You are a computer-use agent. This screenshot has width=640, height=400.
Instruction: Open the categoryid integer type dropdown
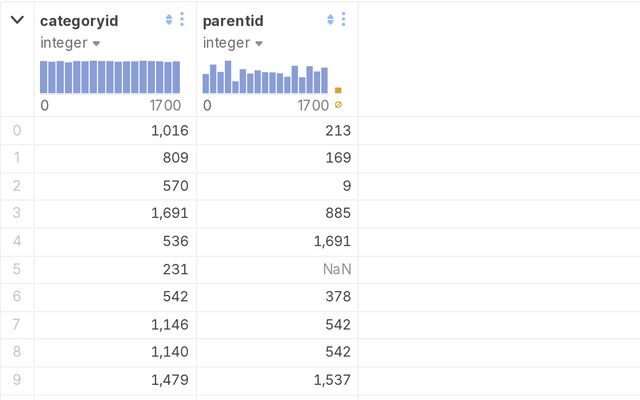(x=96, y=44)
